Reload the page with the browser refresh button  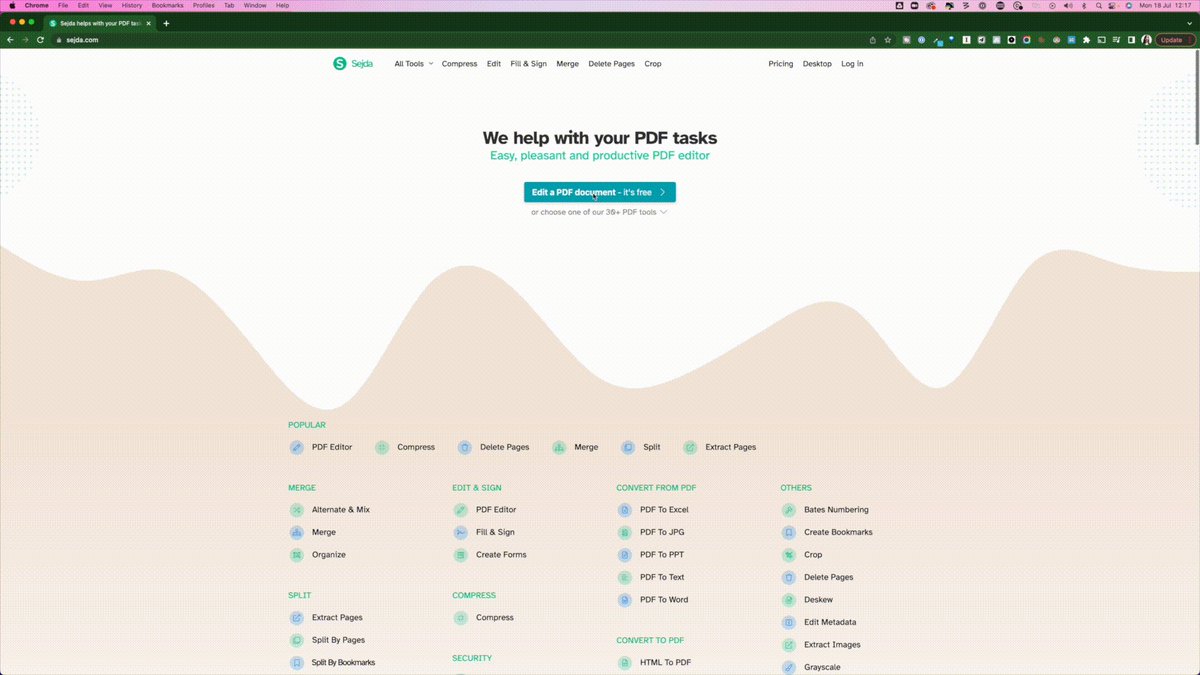[40, 40]
